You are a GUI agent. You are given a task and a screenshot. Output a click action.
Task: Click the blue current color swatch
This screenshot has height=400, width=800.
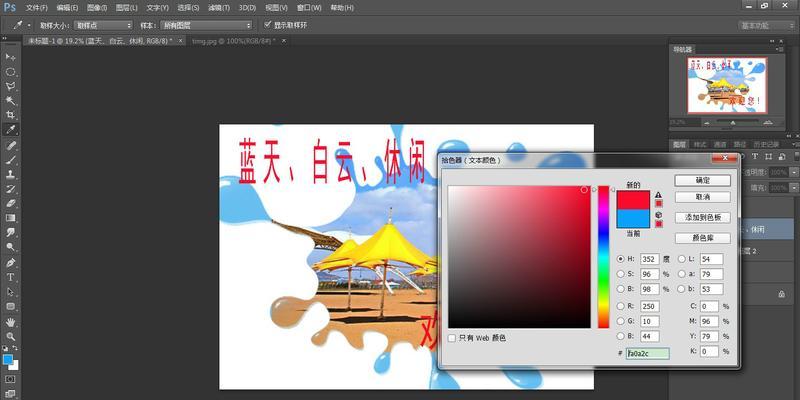(x=633, y=218)
